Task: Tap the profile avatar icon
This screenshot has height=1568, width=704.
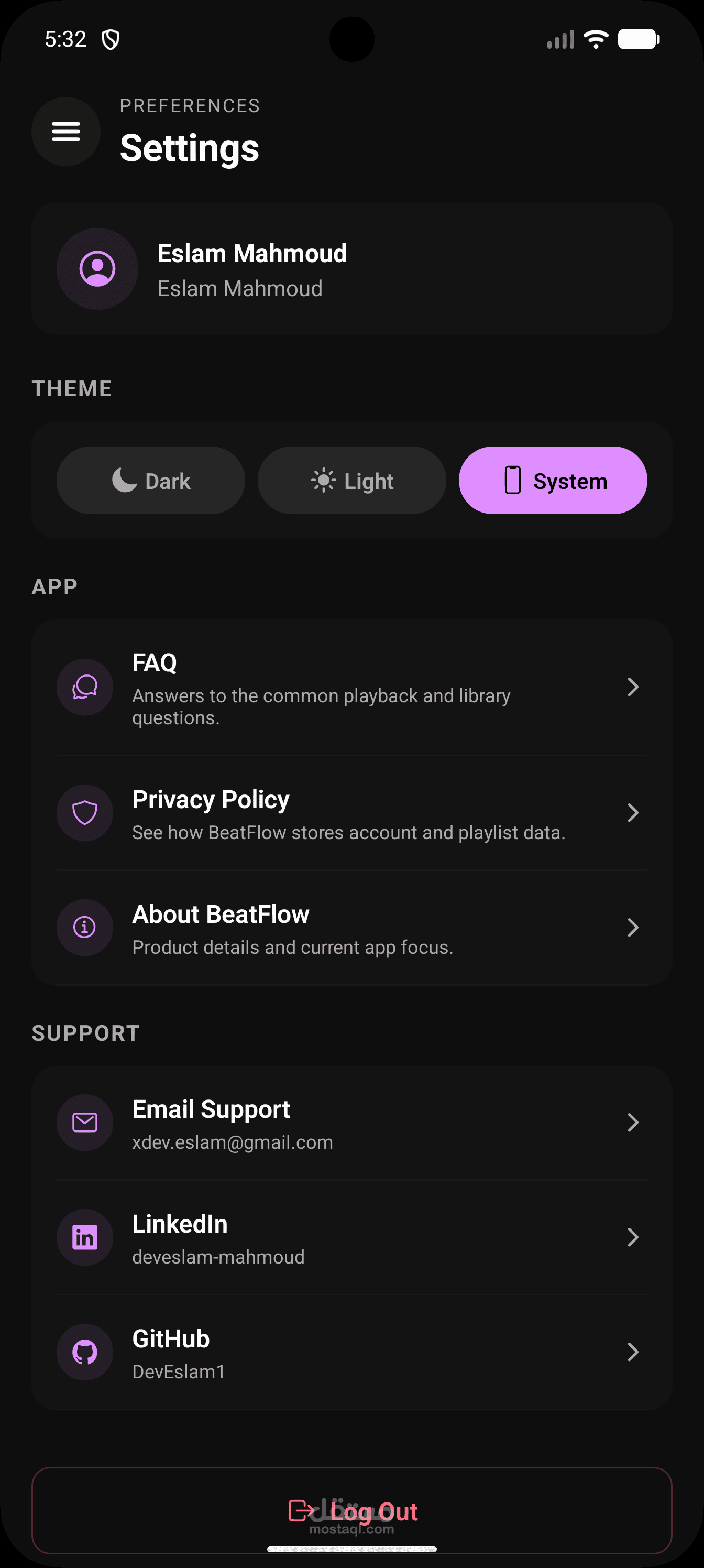Action: click(97, 268)
